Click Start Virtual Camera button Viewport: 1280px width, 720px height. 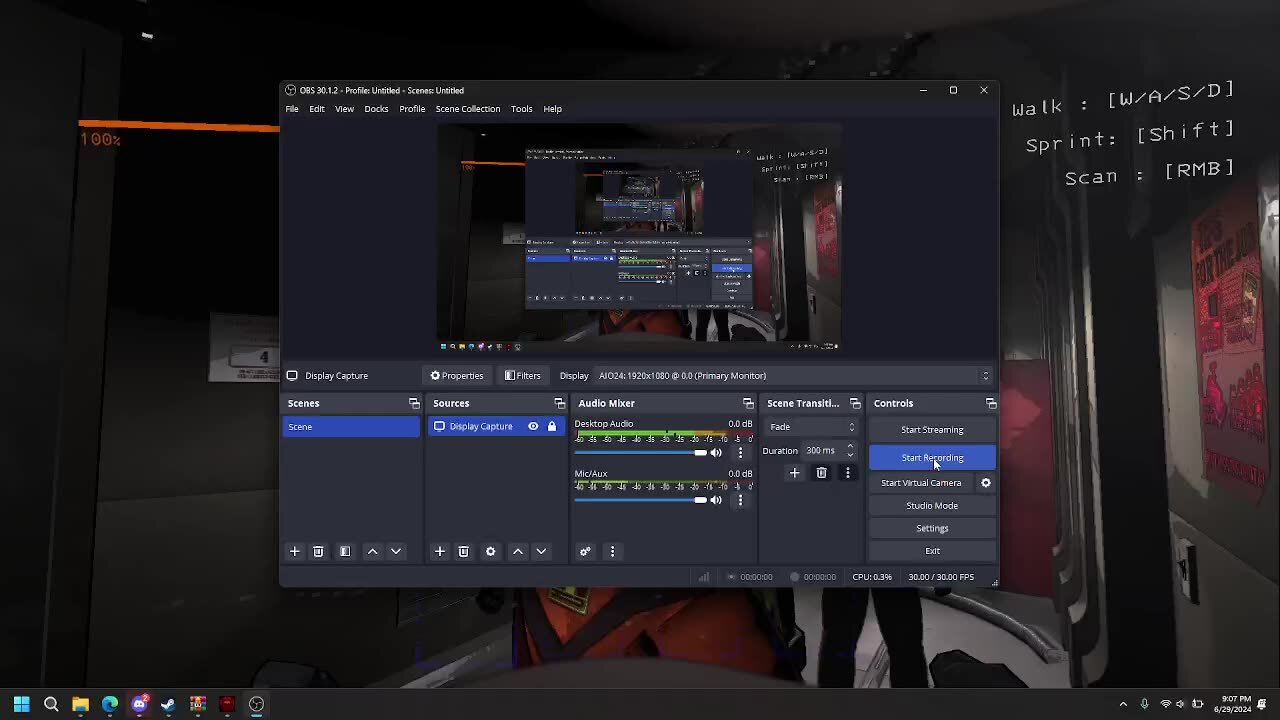[921, 483]
